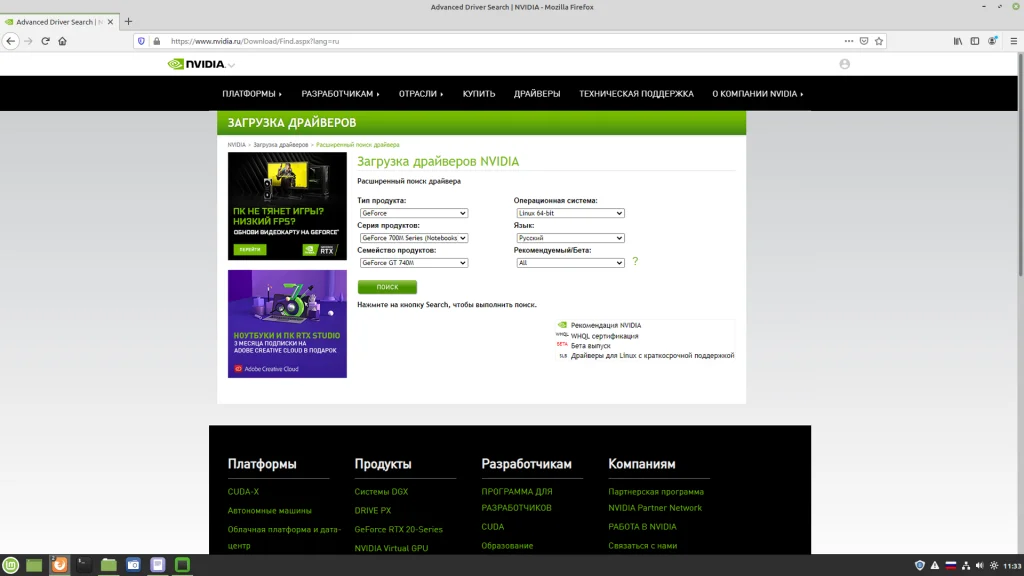Screen dimensions: 1024x576
Task: Click the NVIDIA logo
Action: point(197,64)
